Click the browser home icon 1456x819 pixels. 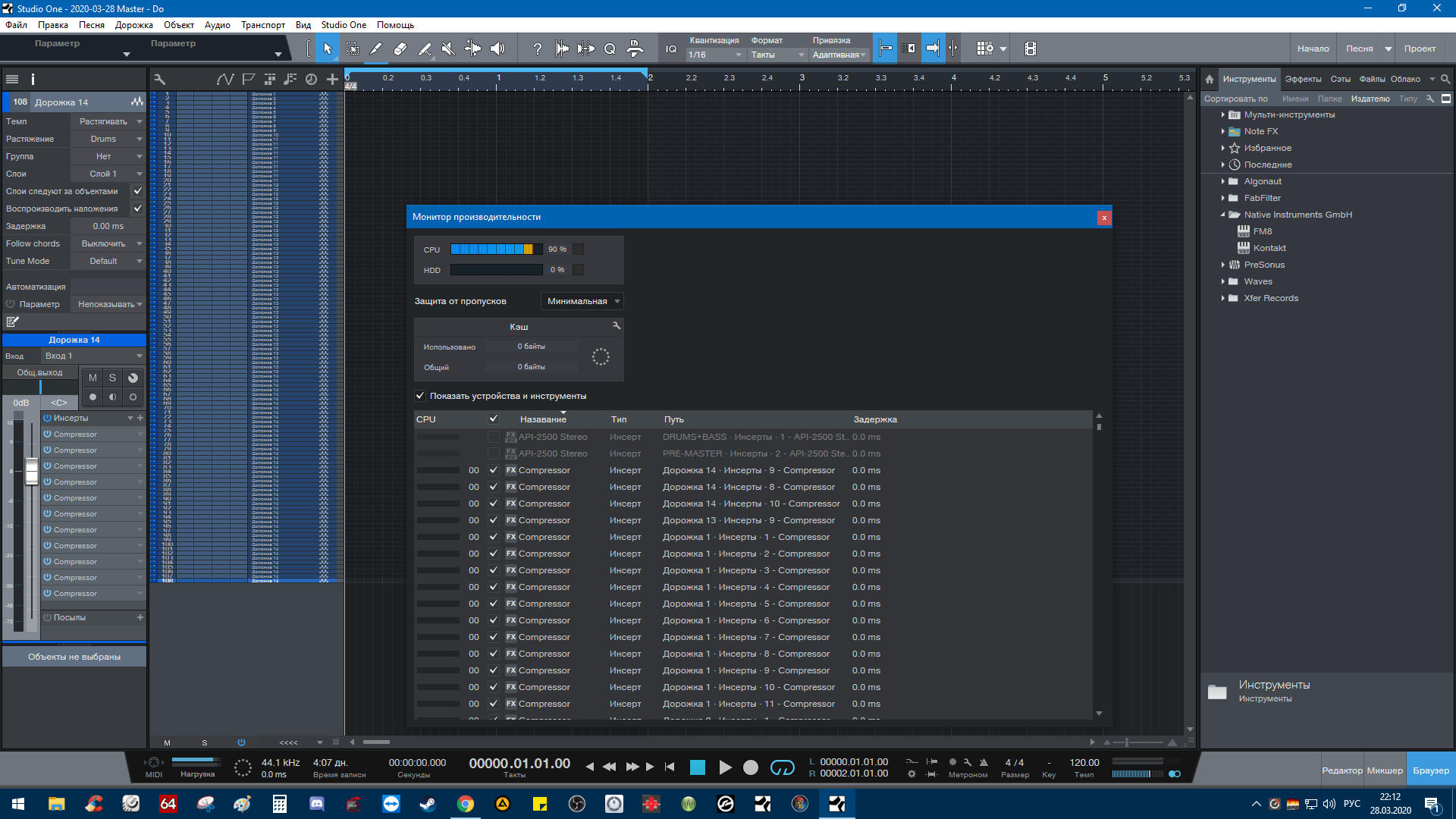pos(1210,79)
